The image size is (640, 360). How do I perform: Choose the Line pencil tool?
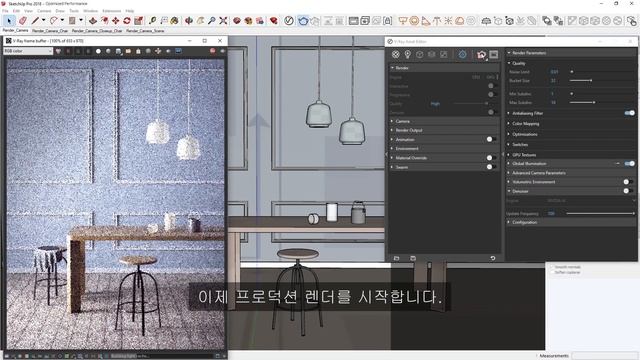36,20
